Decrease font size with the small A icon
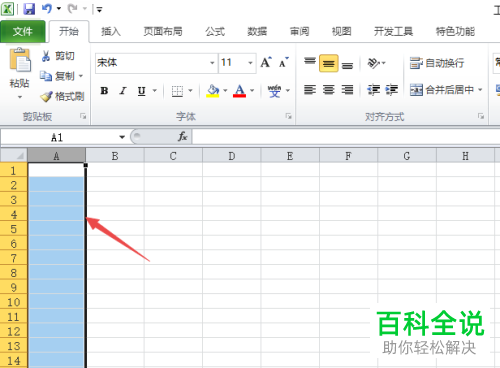 coord(284,62)
